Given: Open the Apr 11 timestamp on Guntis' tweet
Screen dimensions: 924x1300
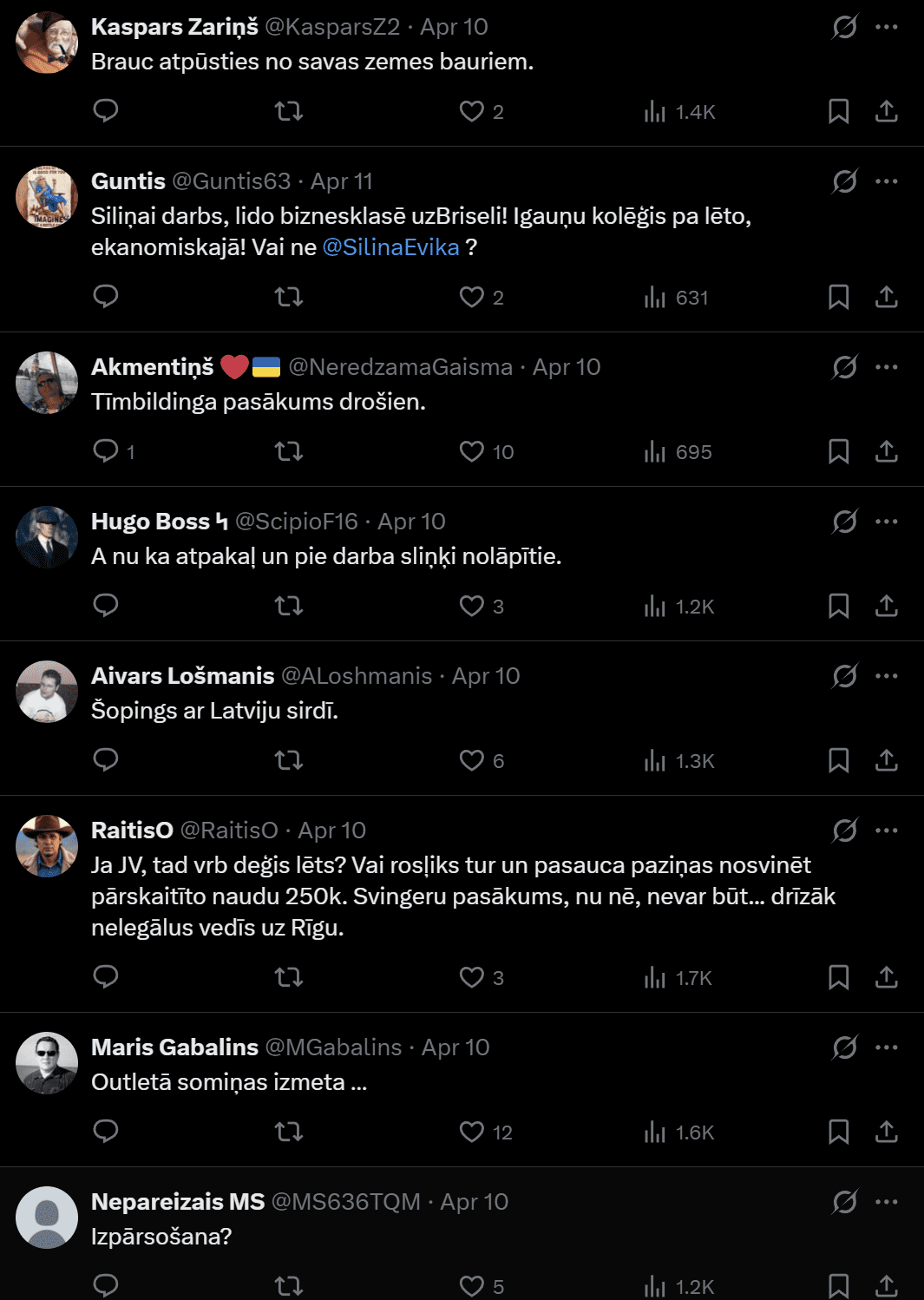Looking at the screenshot, I should (x=341, y=181).
